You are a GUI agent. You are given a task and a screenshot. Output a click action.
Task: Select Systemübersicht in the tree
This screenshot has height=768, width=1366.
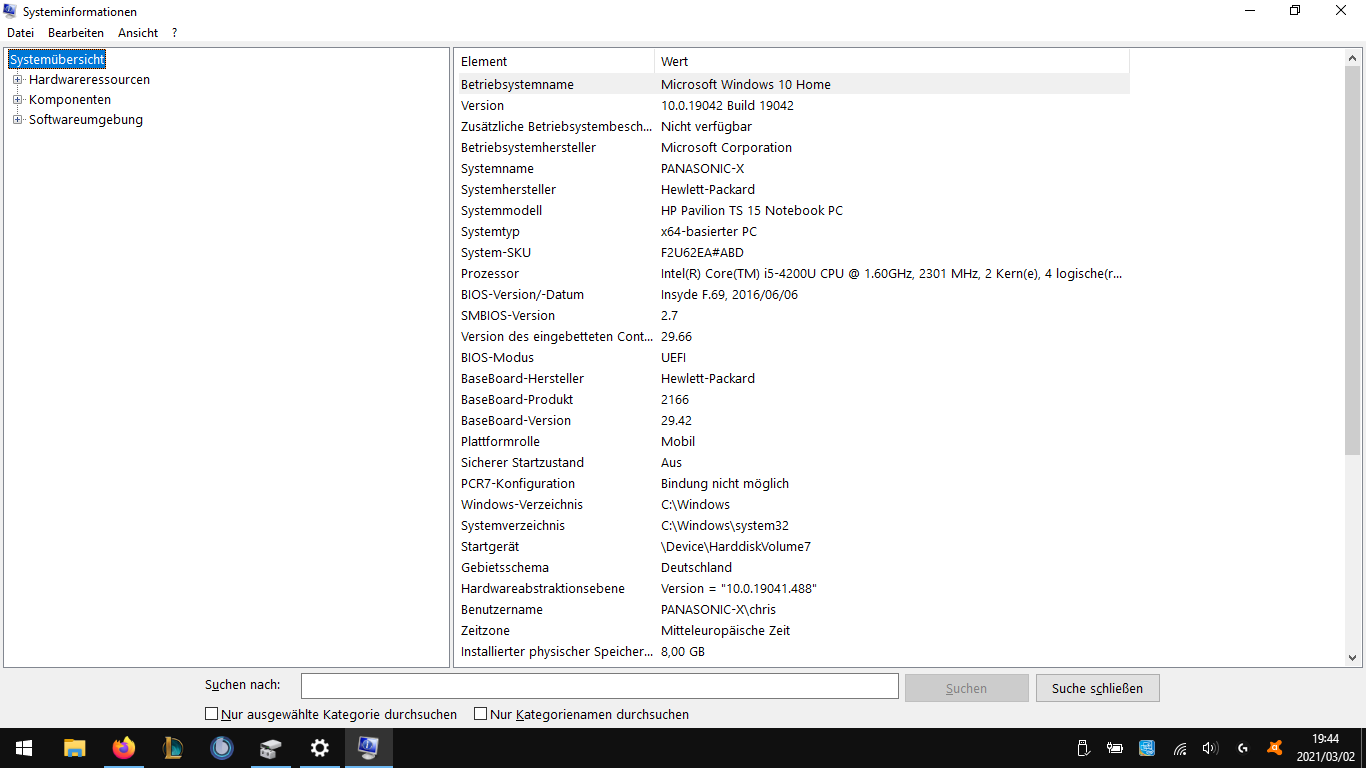click(57, 60)
